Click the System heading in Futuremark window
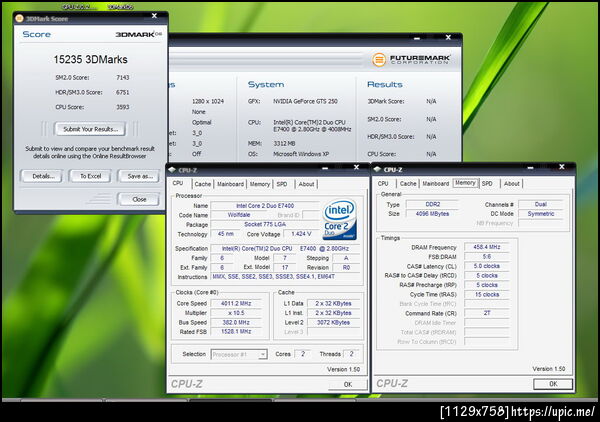This screenshot has width=600, height=422. 266,85
